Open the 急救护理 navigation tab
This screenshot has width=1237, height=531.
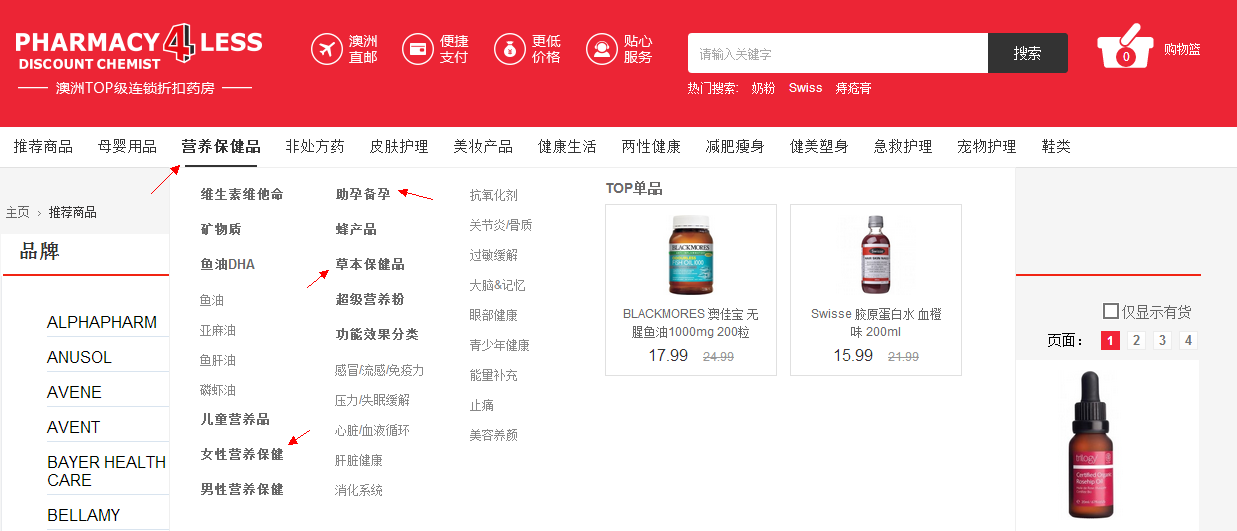(903, 147)
